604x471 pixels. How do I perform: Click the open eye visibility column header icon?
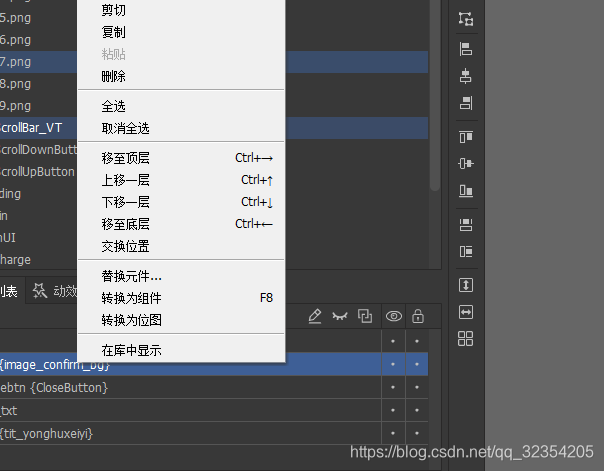pos(394,316)
